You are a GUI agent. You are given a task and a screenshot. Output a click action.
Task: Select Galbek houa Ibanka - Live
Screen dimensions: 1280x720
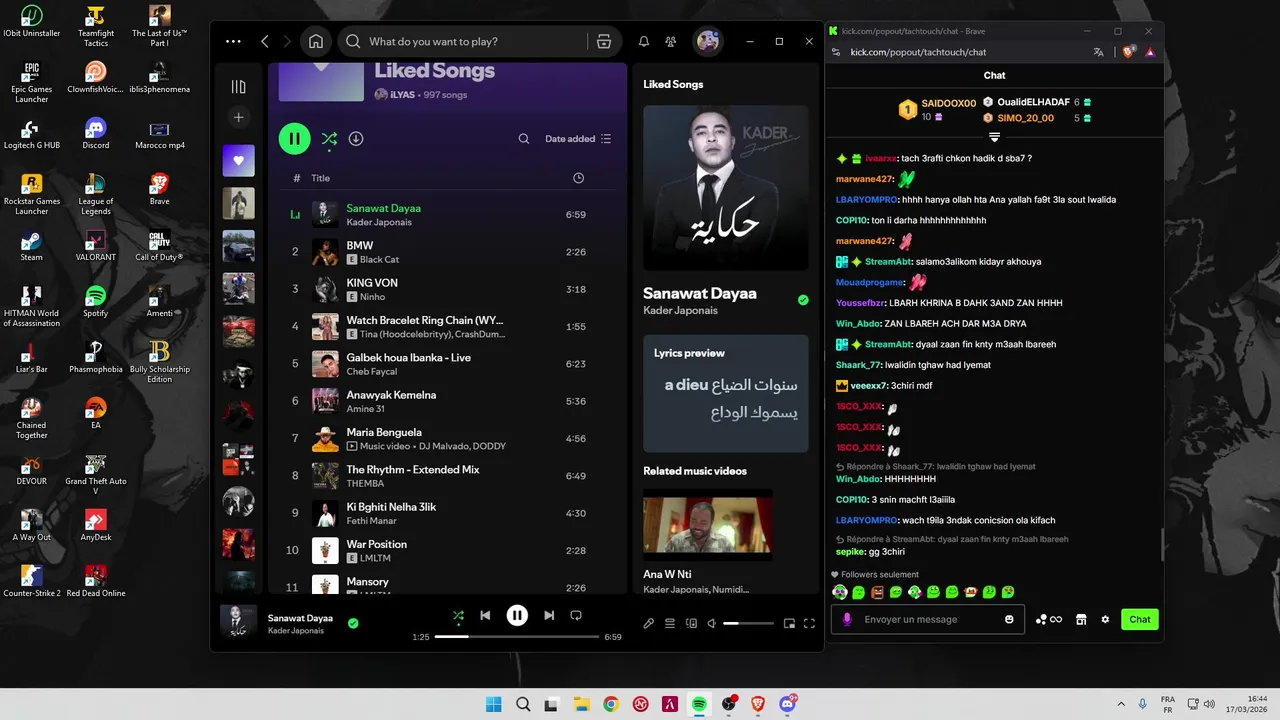[447, 364]
